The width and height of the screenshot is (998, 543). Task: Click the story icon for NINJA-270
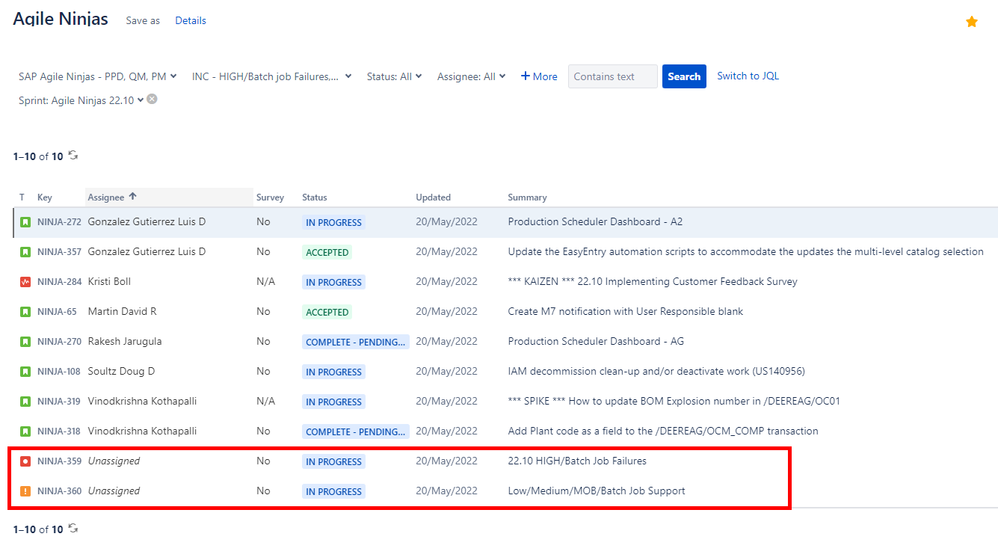point(25,342)
